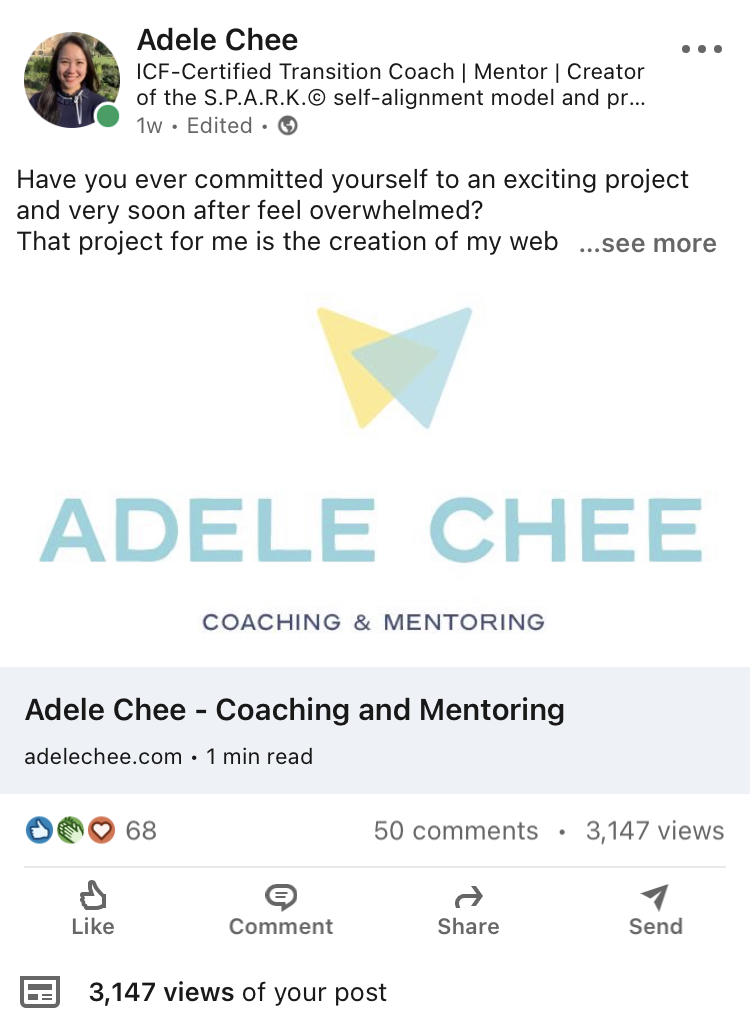Click the heart love reaction icon
This screenshot has width=750, height=1028.
tap(102, 831)
